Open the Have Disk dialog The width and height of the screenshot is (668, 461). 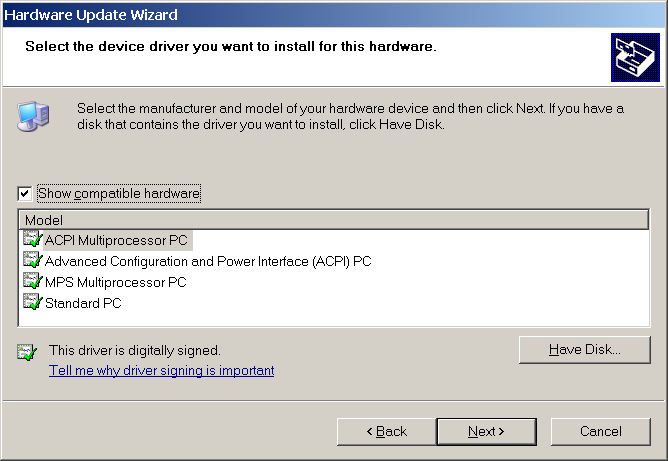[585, 350]
